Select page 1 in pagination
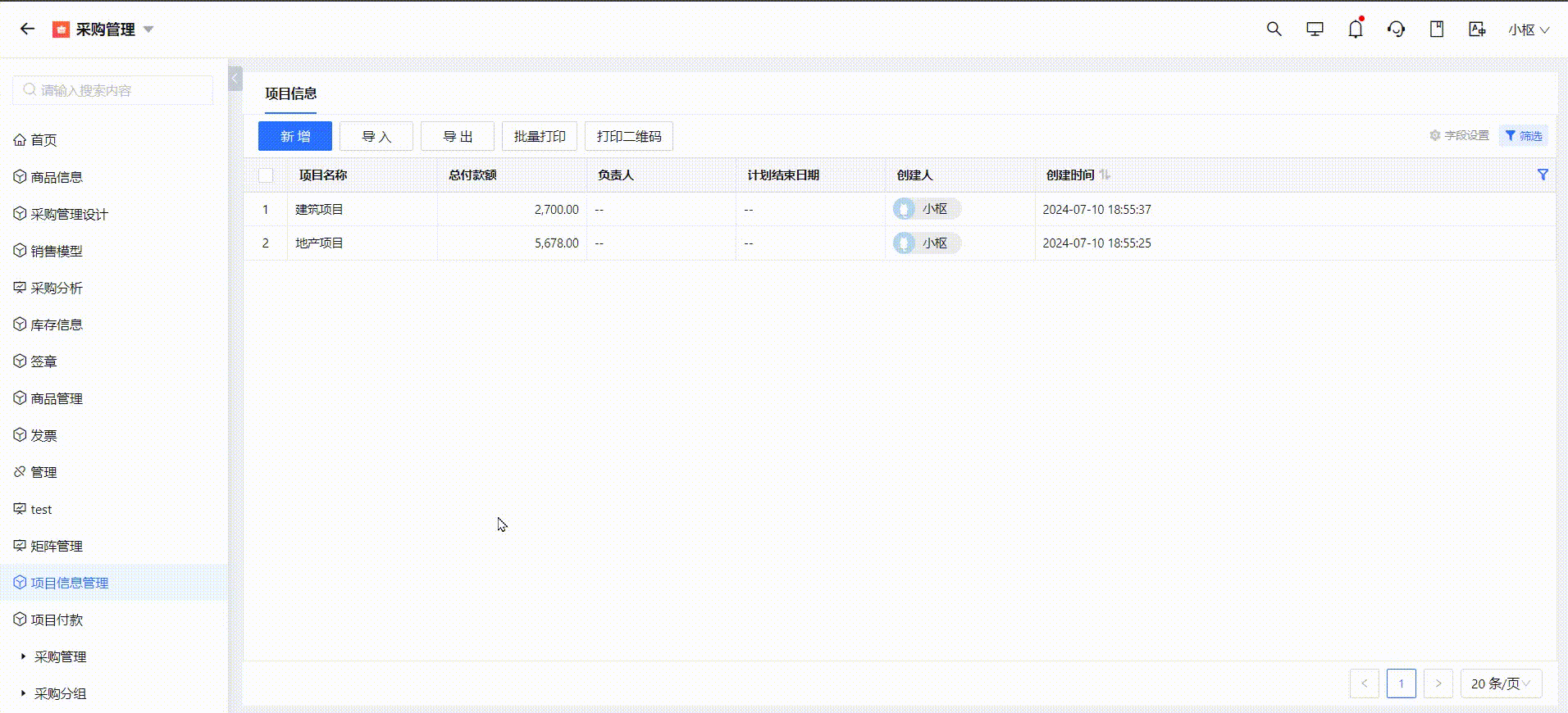The height and width of the screenshot is (713, 1568). coord(1402,683)
